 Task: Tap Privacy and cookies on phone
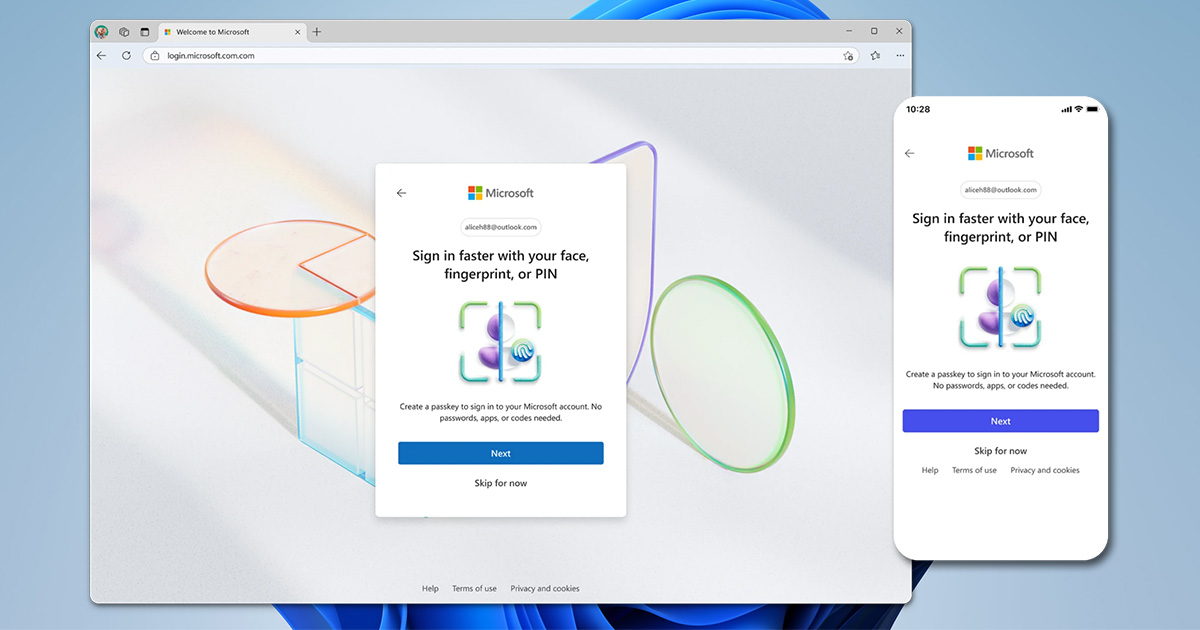point(1045,470)
